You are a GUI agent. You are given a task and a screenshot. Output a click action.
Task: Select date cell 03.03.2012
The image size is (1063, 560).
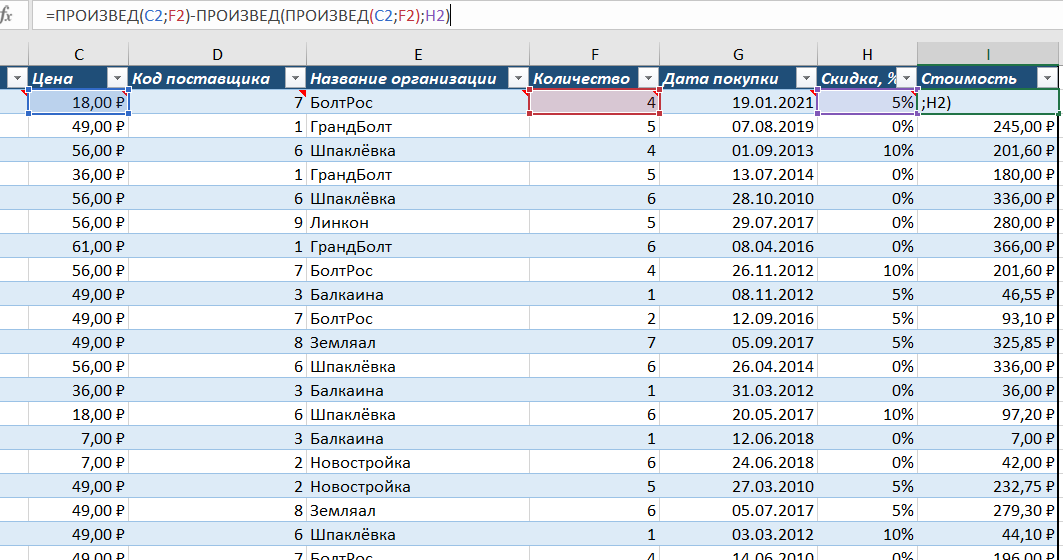click(x=738, y=534)
